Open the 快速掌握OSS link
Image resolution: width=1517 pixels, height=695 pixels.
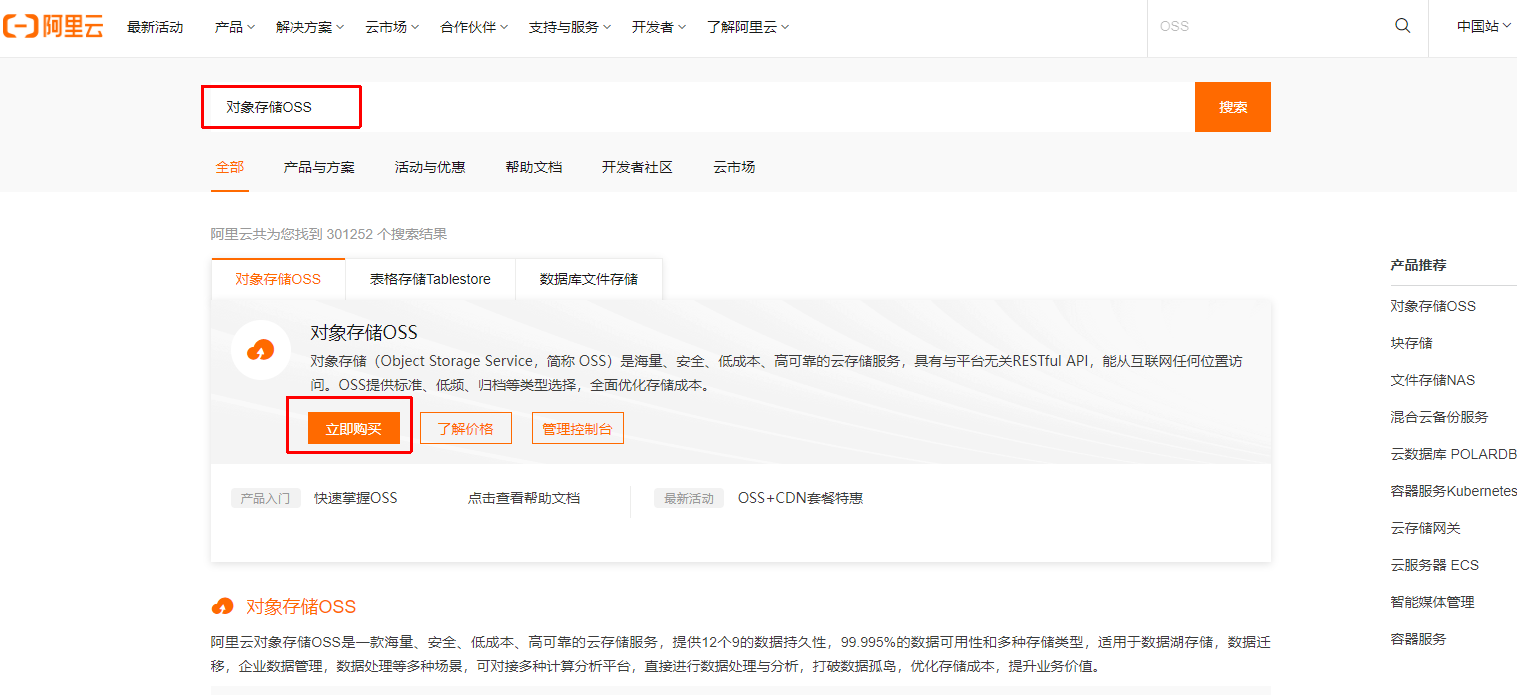356,498
